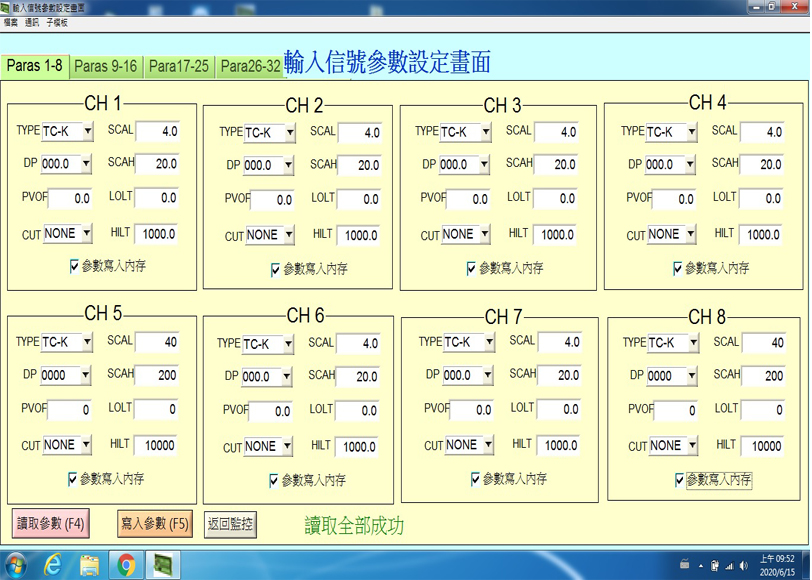
Task: Click 讀取參數 (F4) button
Action: (x=51, y=524)
